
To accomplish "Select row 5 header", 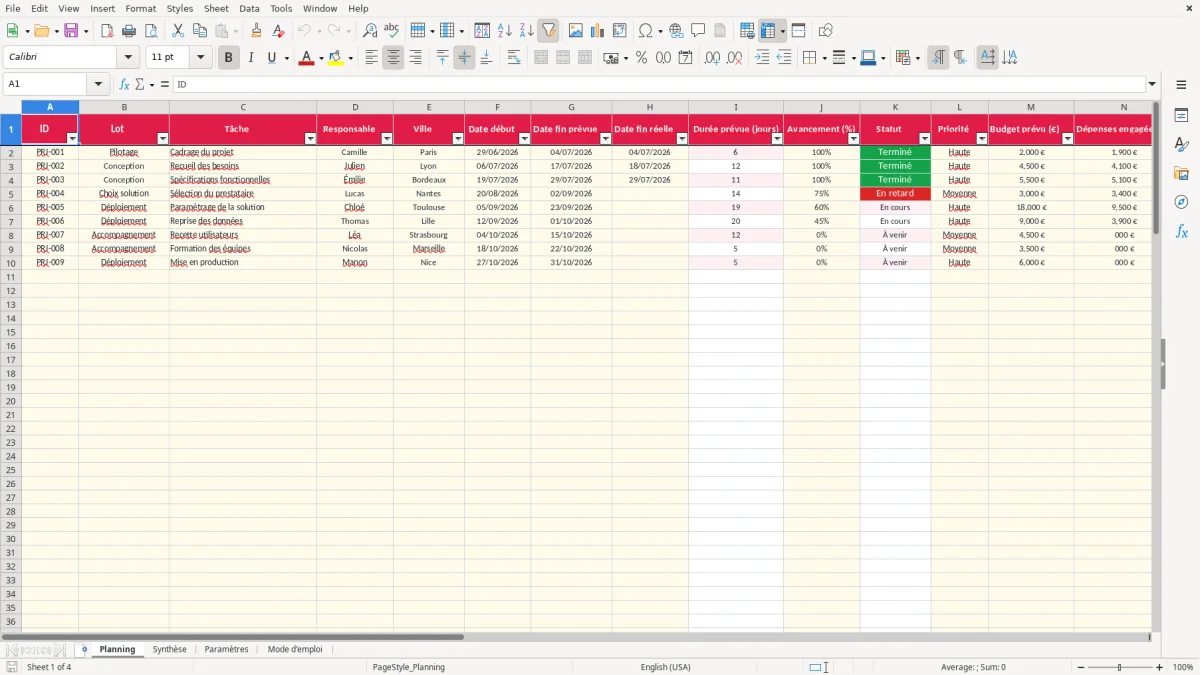I will (x=10, y=194).
